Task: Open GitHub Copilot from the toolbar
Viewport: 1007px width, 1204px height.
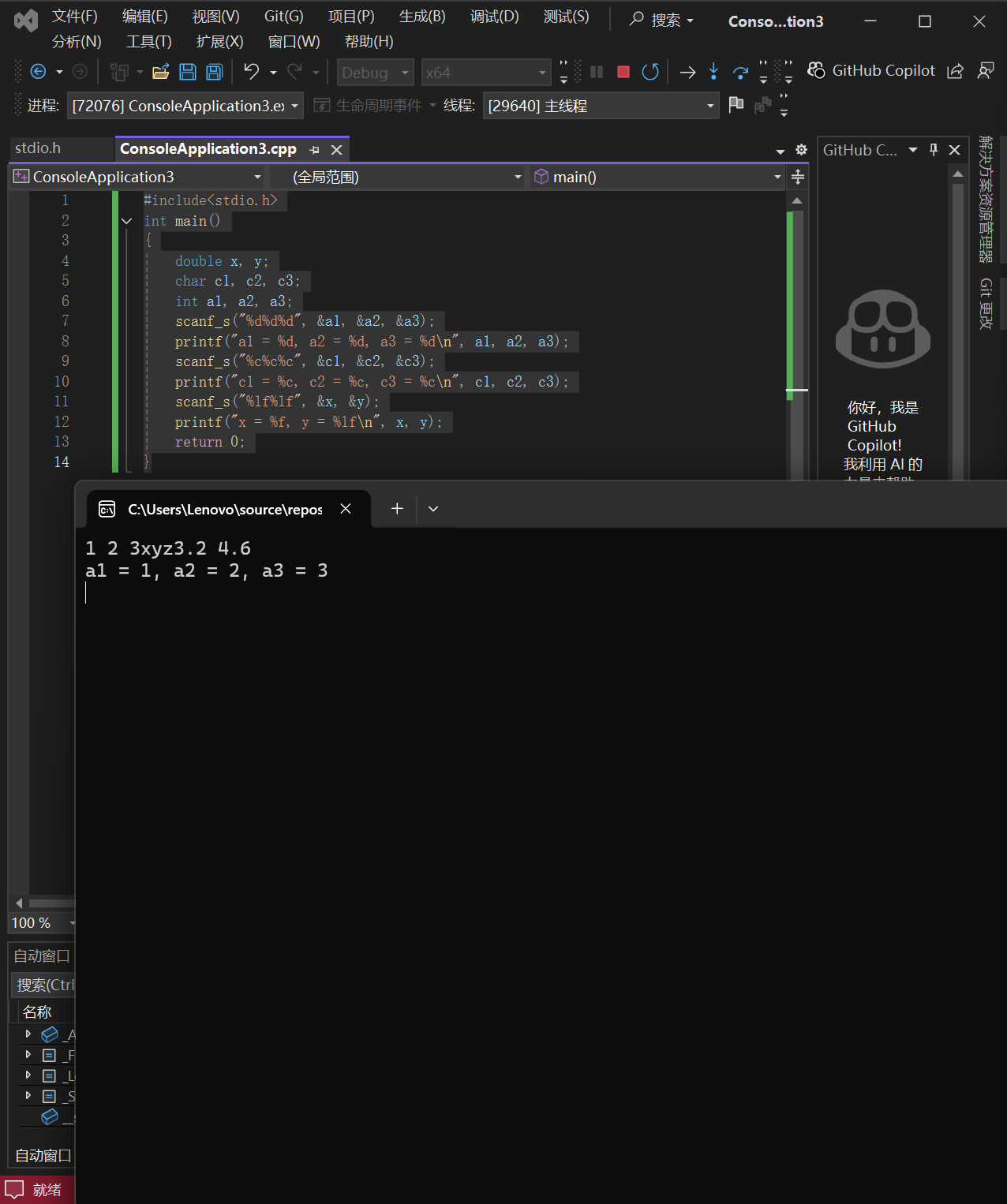Action: tap(871, 70)
